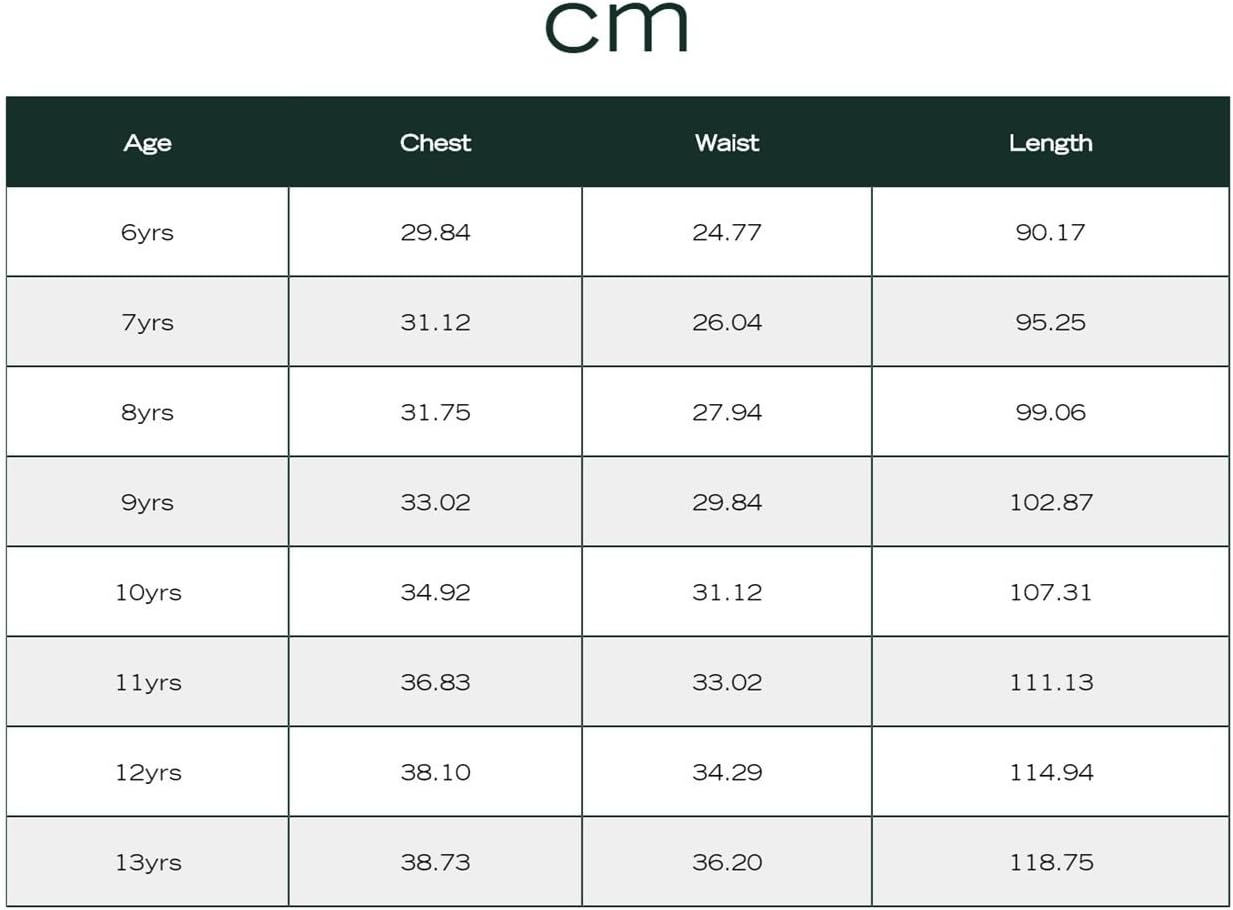The height and width of the screenshot is (910, 1233).
Task: Select the 7yrs age cell
Action: tap(147, 322)
